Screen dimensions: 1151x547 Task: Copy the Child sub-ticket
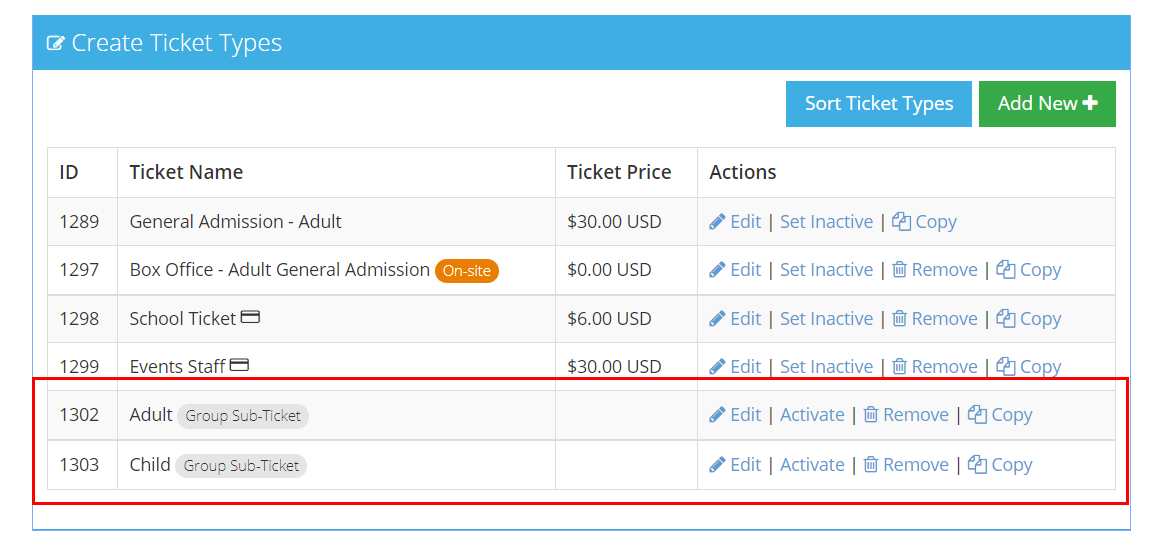[x=1000, y=465]
